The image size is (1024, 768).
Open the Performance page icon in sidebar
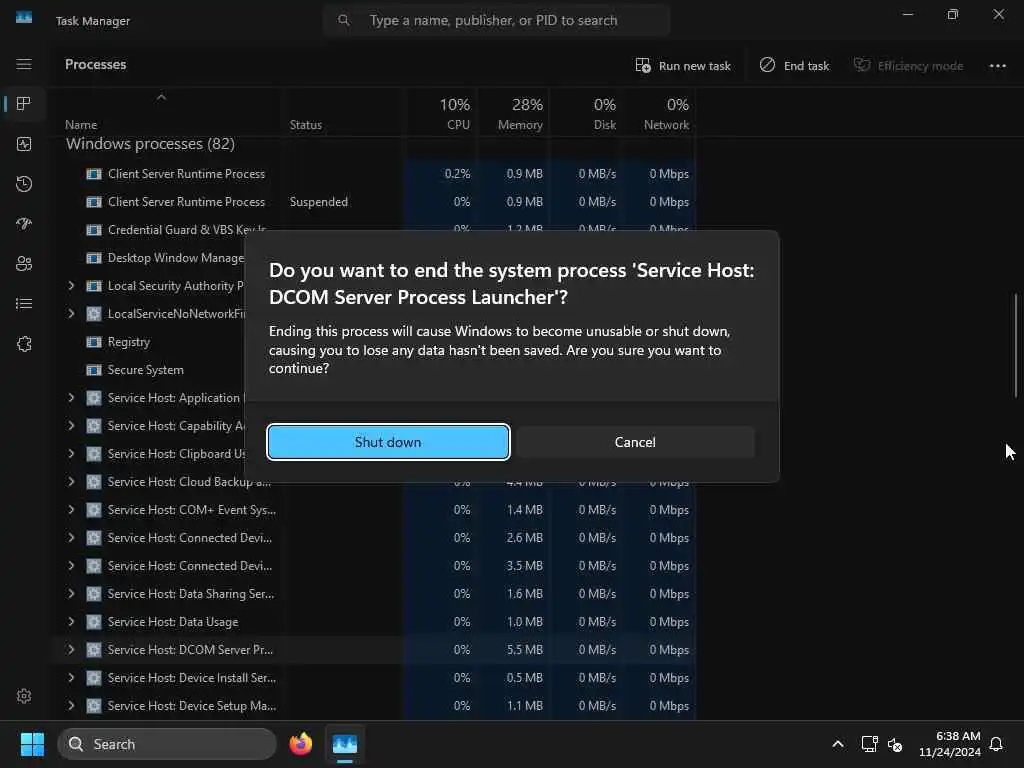coord(24,144)
